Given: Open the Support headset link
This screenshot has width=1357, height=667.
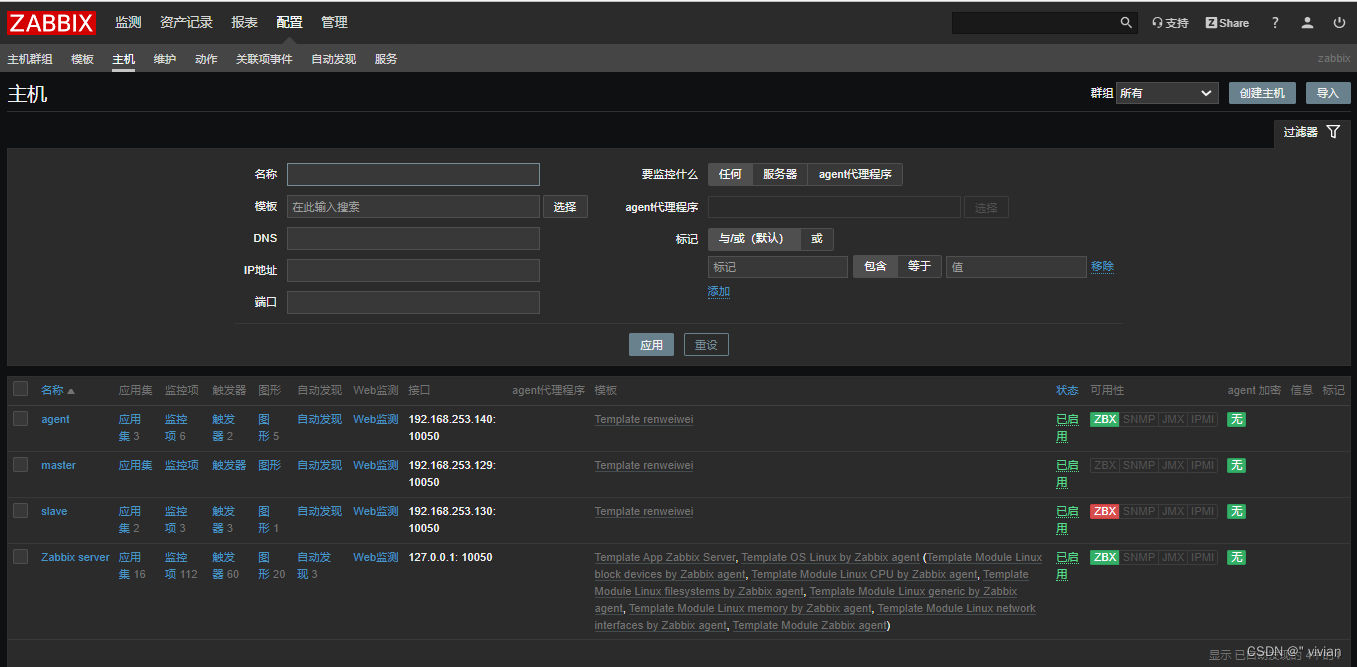Looking at the screenshot, I should pyautogui.click(x=1170, y=23).
